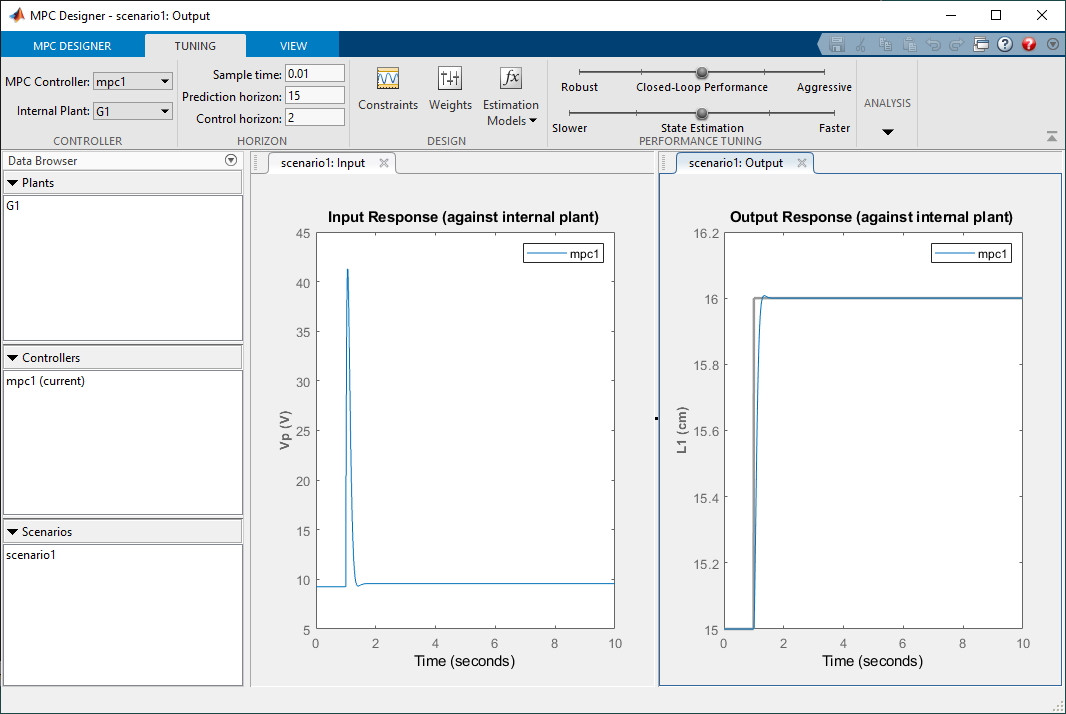Collapse the Scenarios section
The width and height of the screenshot is (1066, 714).
pyautogui.click(x=13, y=532)
